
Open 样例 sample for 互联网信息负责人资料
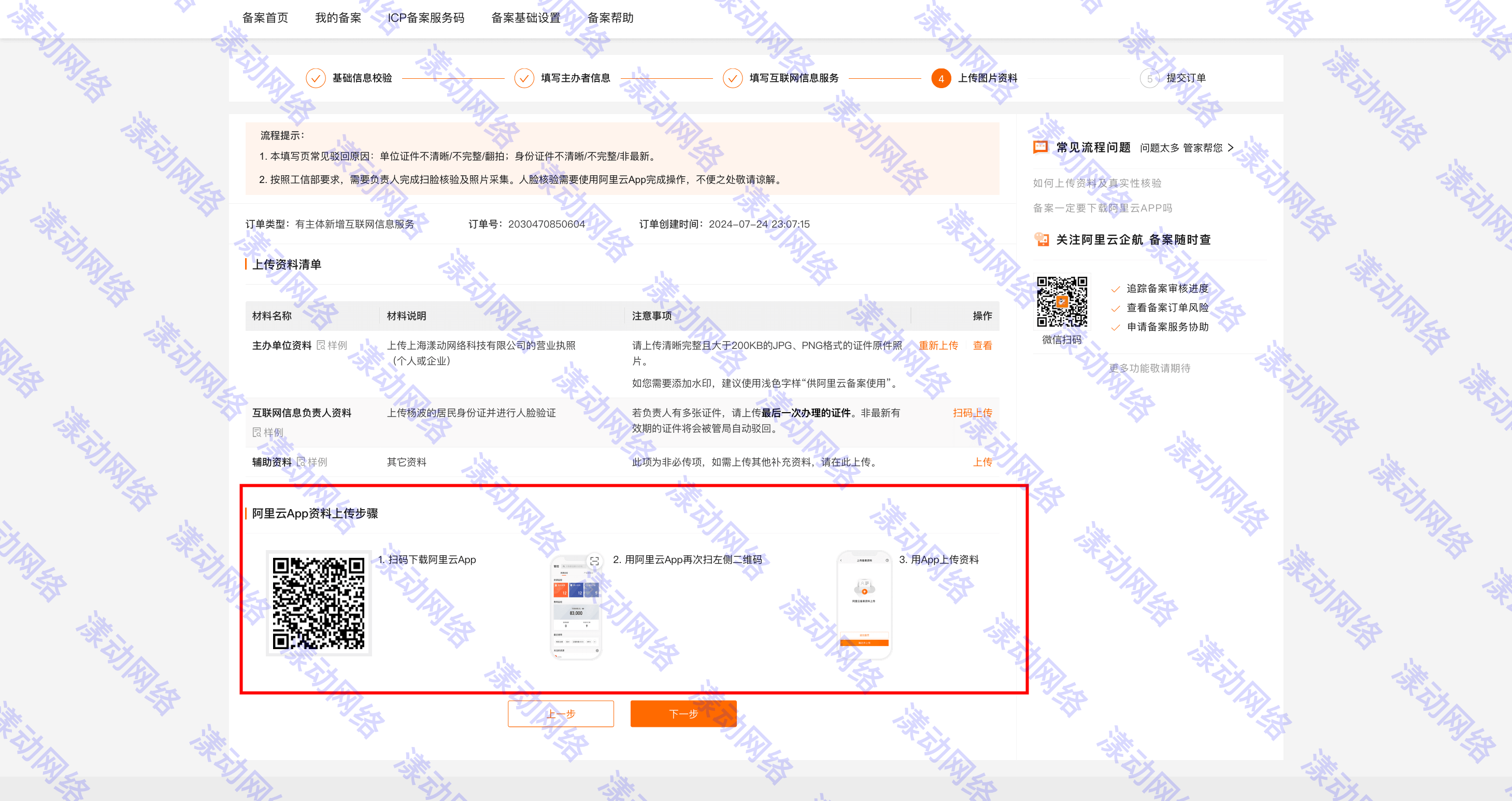268,432
